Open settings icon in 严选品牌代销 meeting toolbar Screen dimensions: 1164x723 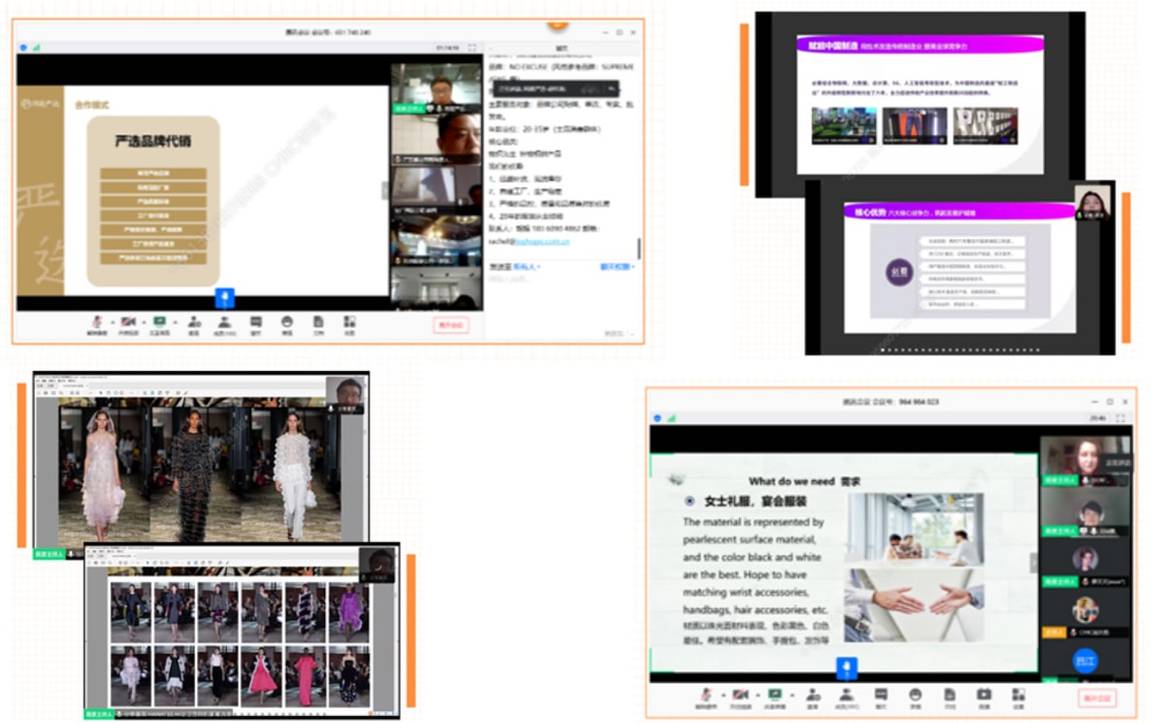point(350,325)
